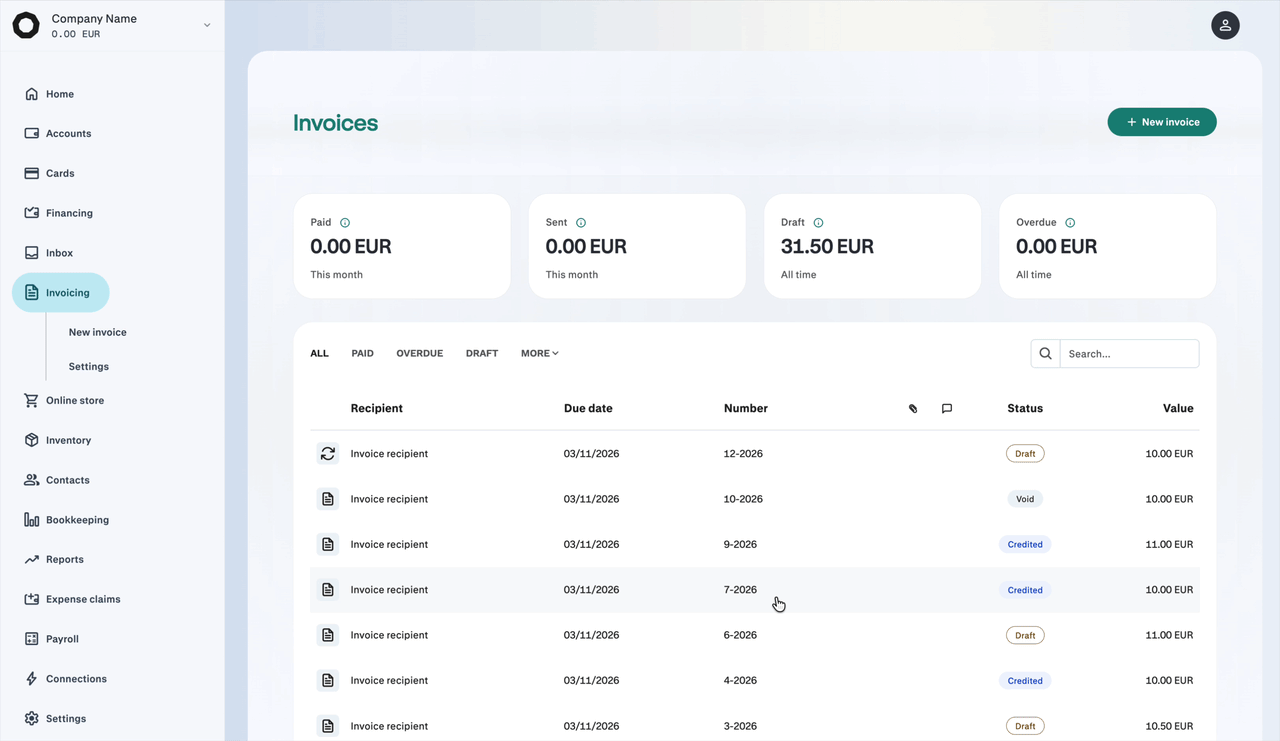
Task: Click the Paid info icon
Action: (x=345, y=223)
